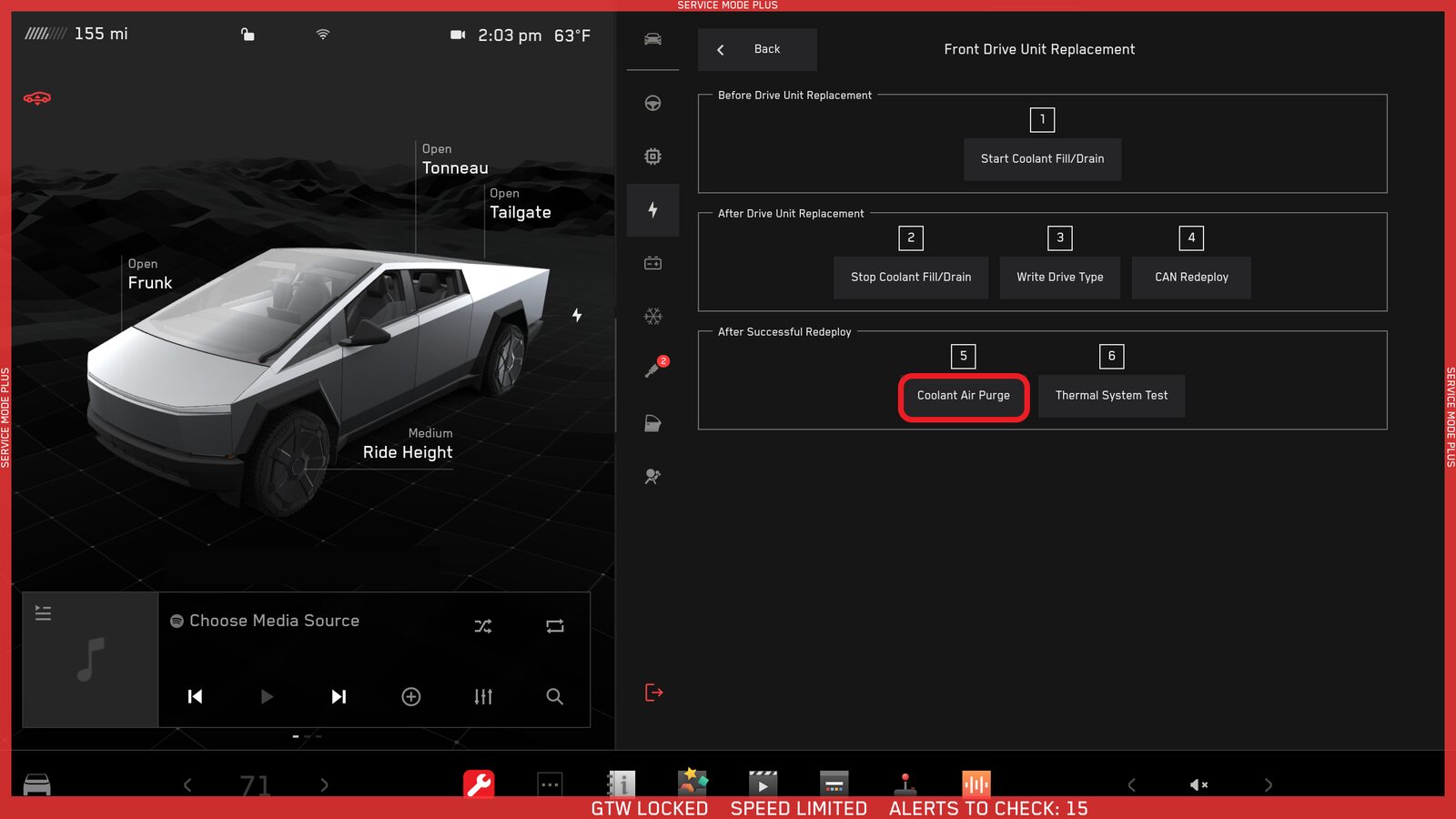The width and height of the screenshot is (1456, 819).
Task: Start Coolant Fill/Drain
Action: [x=1042, y=159]
